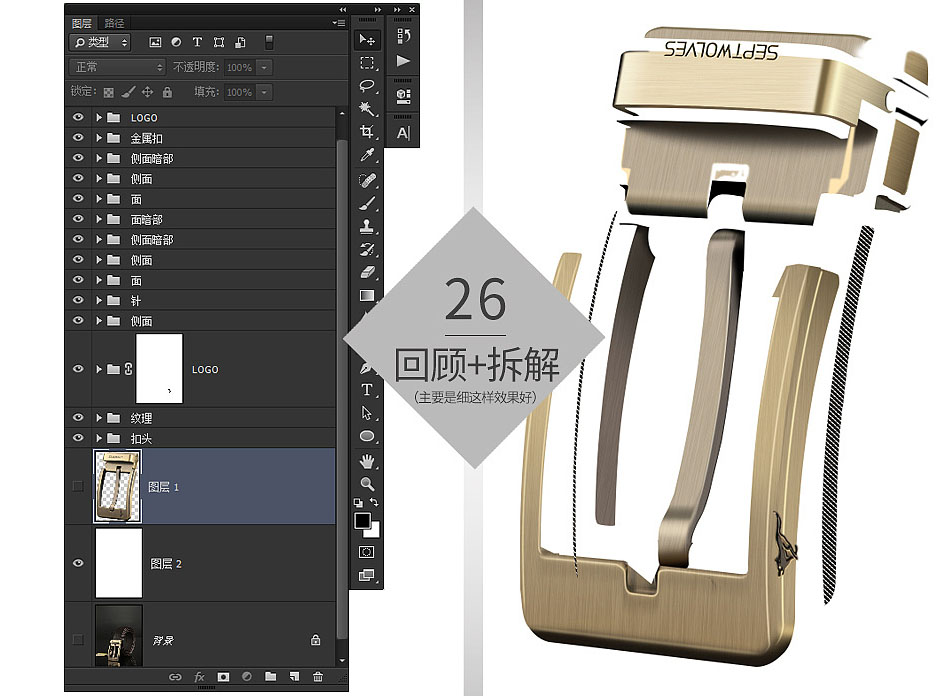Viewport: 947px width, 696px height.
Task: Open the 不透明度 opacity dropdown arrow
Action: (x=265, y=67)
